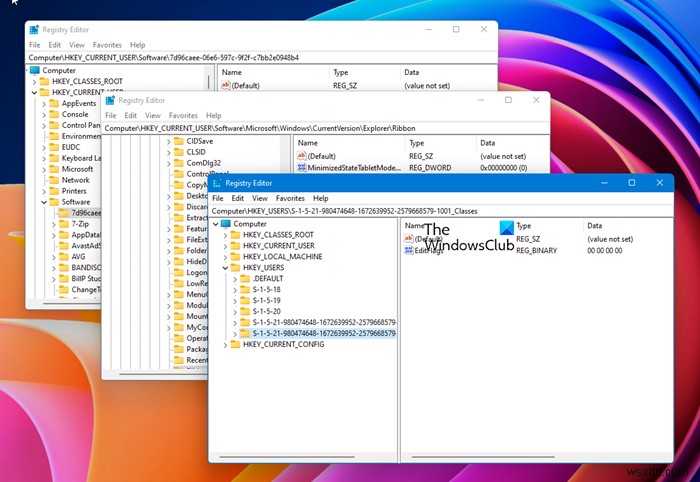The height and width of the screenshot is (482, 700).
Task: Open the Help menu in the front Registry Editor
Action: (x=321, y=198)
